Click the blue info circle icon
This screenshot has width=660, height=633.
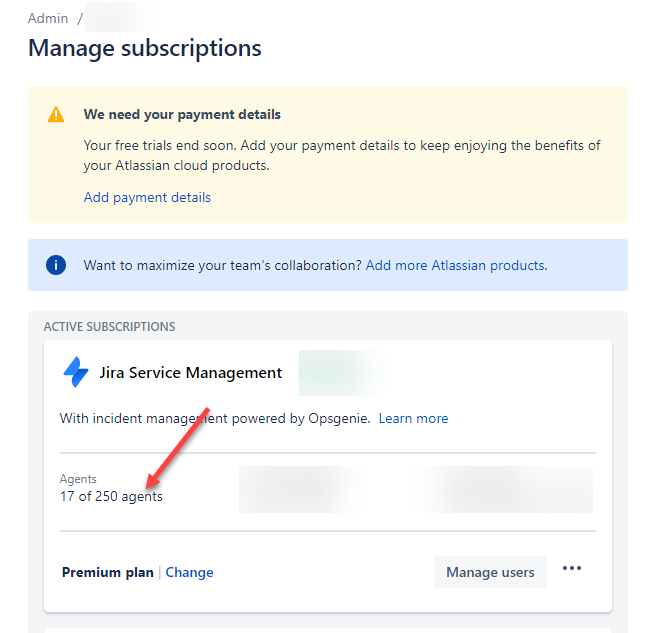56,265
